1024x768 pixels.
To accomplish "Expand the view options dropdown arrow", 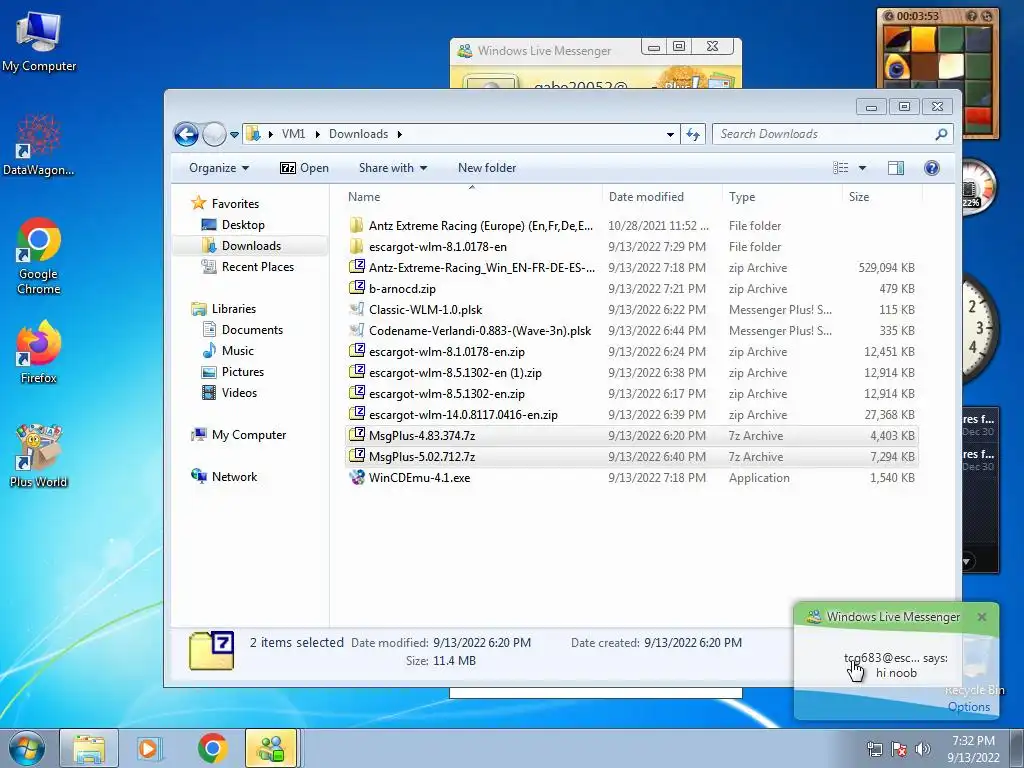I will click(x=862, y=168).
